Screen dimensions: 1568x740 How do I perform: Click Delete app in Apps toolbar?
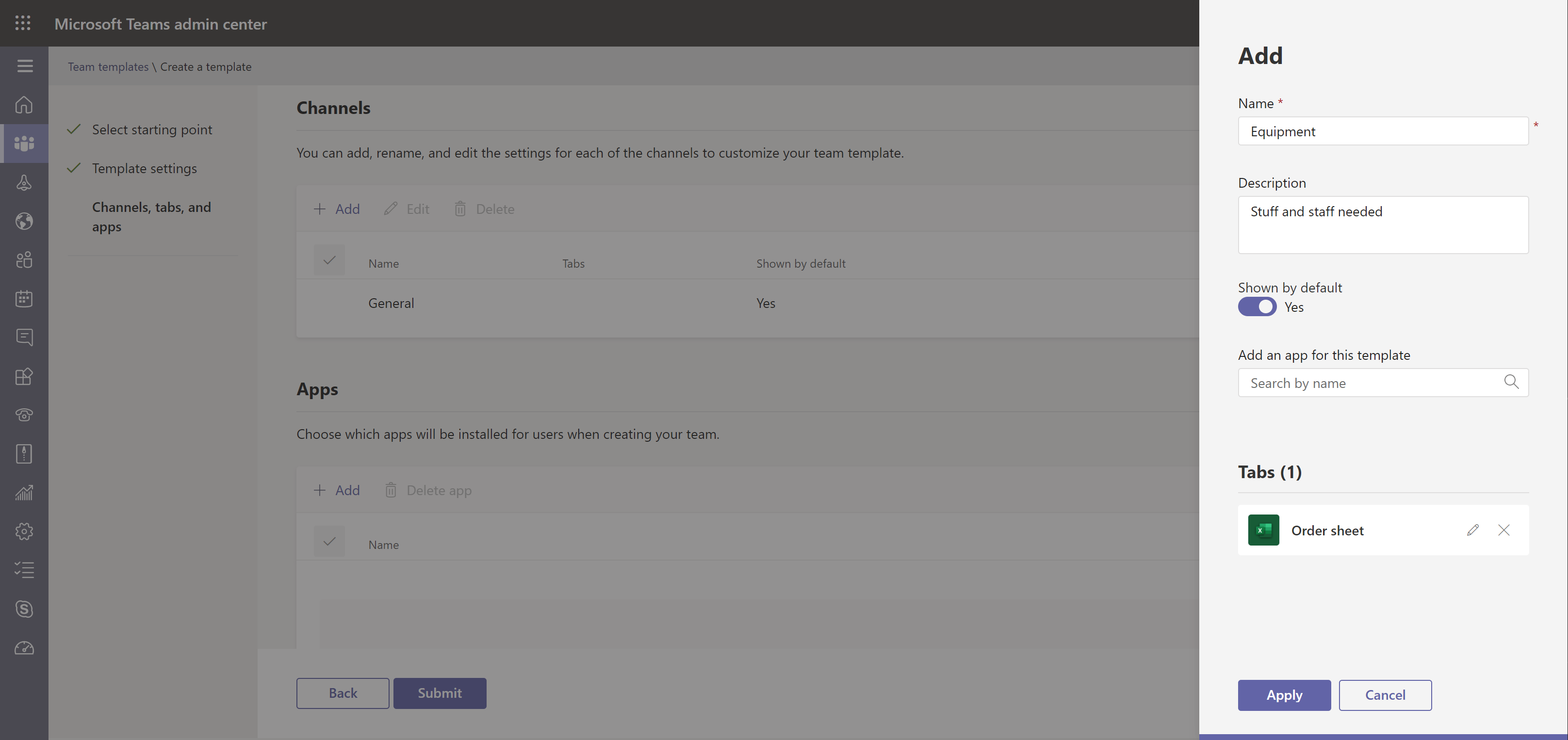click(428, 490)
